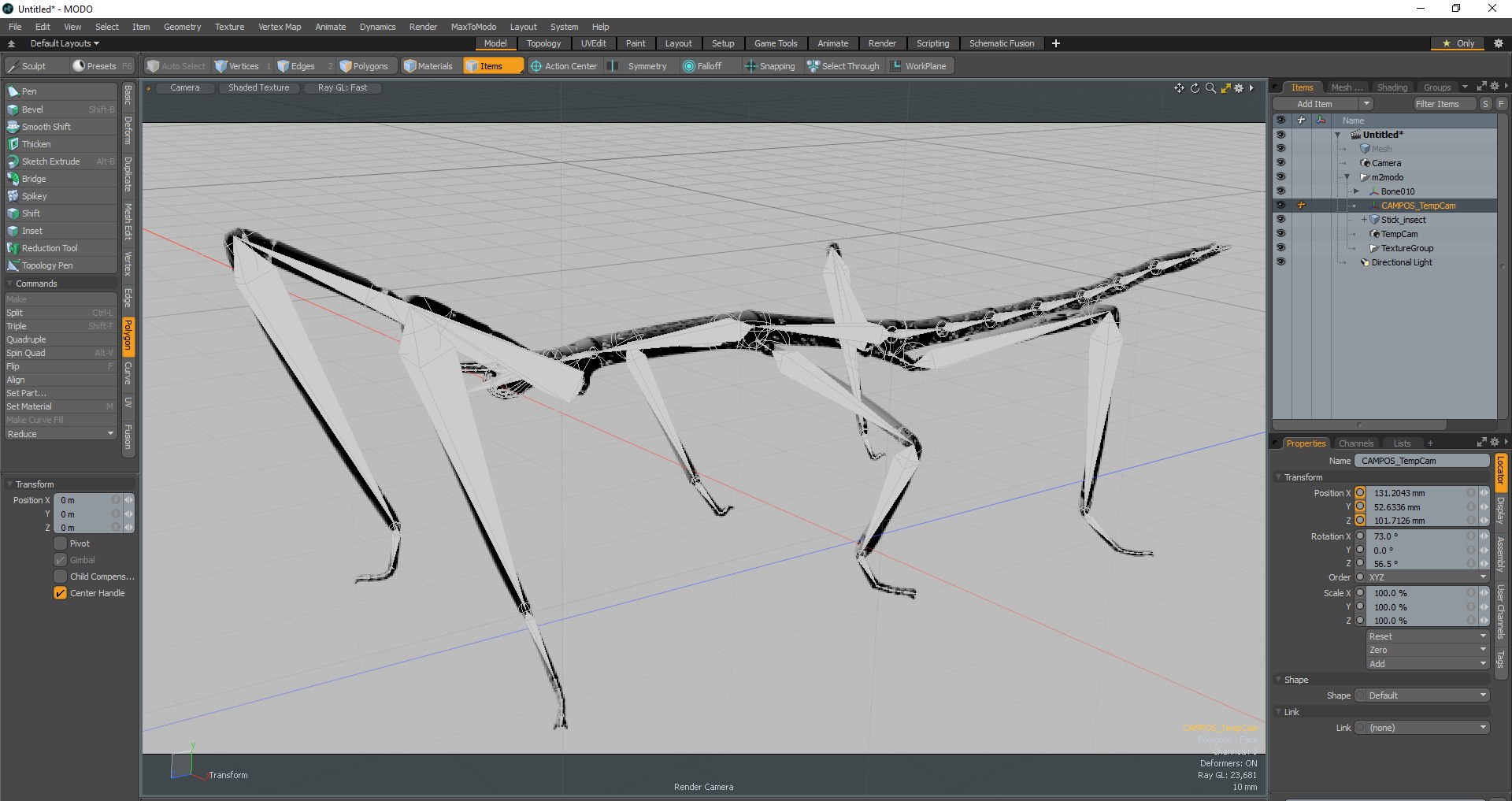The height and width of the screenshot is (801, 1512).
Task: Open the rotation Order XYZ dropdown
Action: click(x=1427, y=577)
